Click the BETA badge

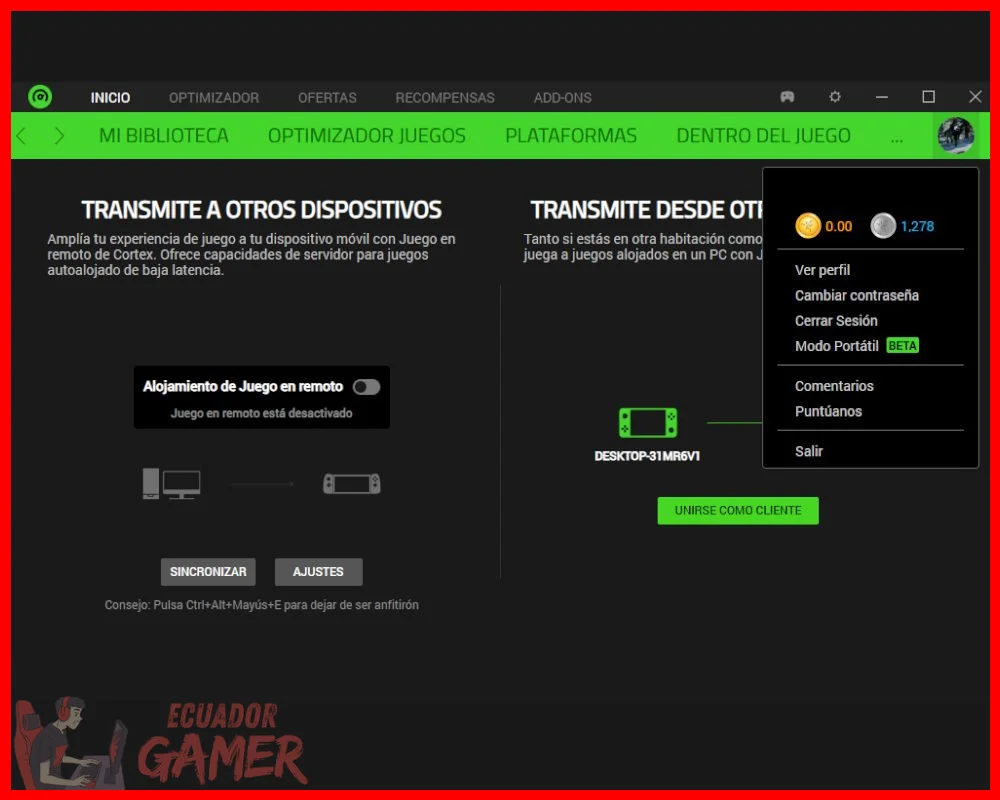(902, 346)
